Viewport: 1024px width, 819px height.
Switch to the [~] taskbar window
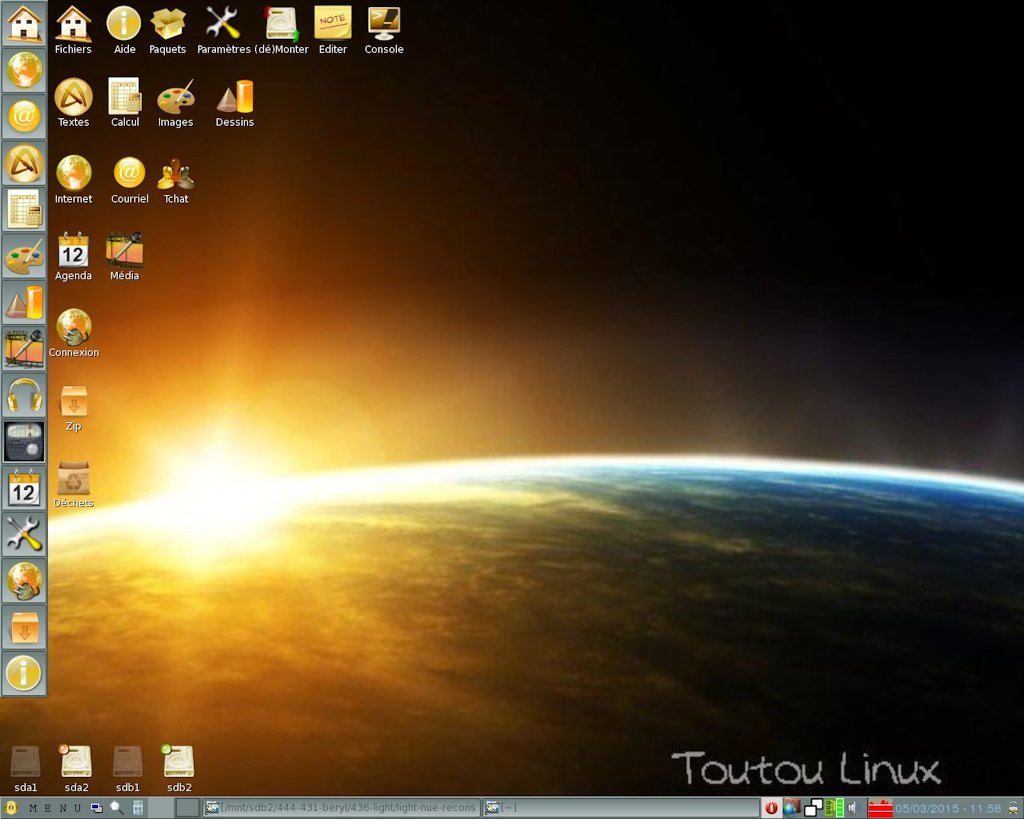pyautogui.click(x=621, y=808)
